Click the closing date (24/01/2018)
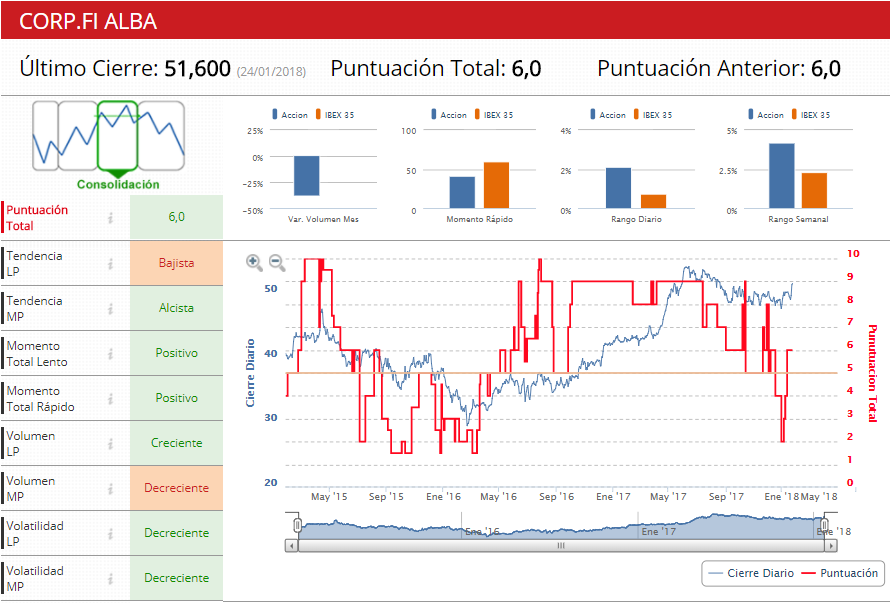The height and width of the screenshot is (603, 892). [x=271, y=72]
